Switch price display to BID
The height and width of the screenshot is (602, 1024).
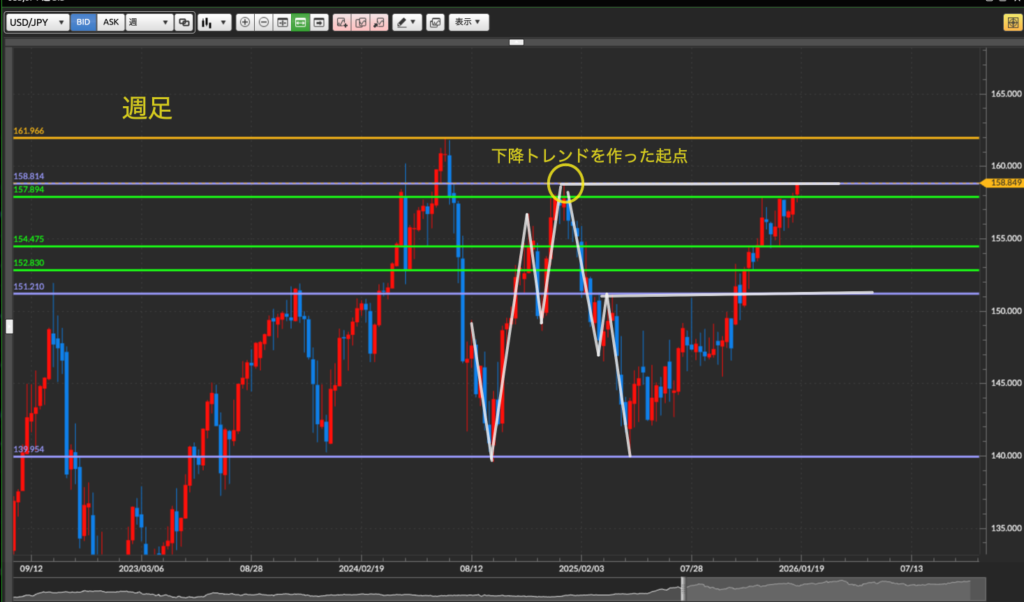83,22
